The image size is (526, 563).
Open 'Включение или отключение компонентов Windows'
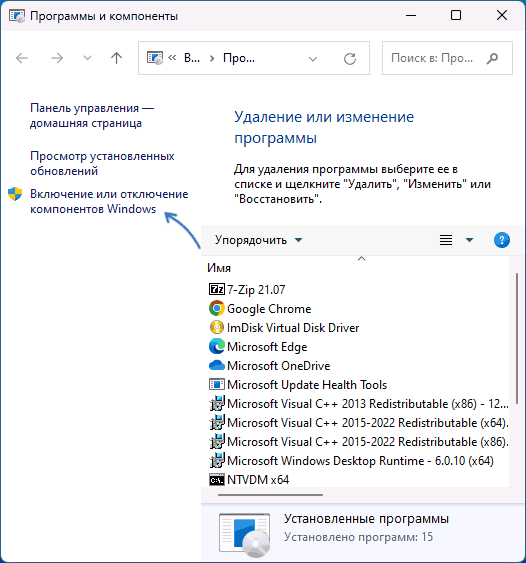pos(109,201)
